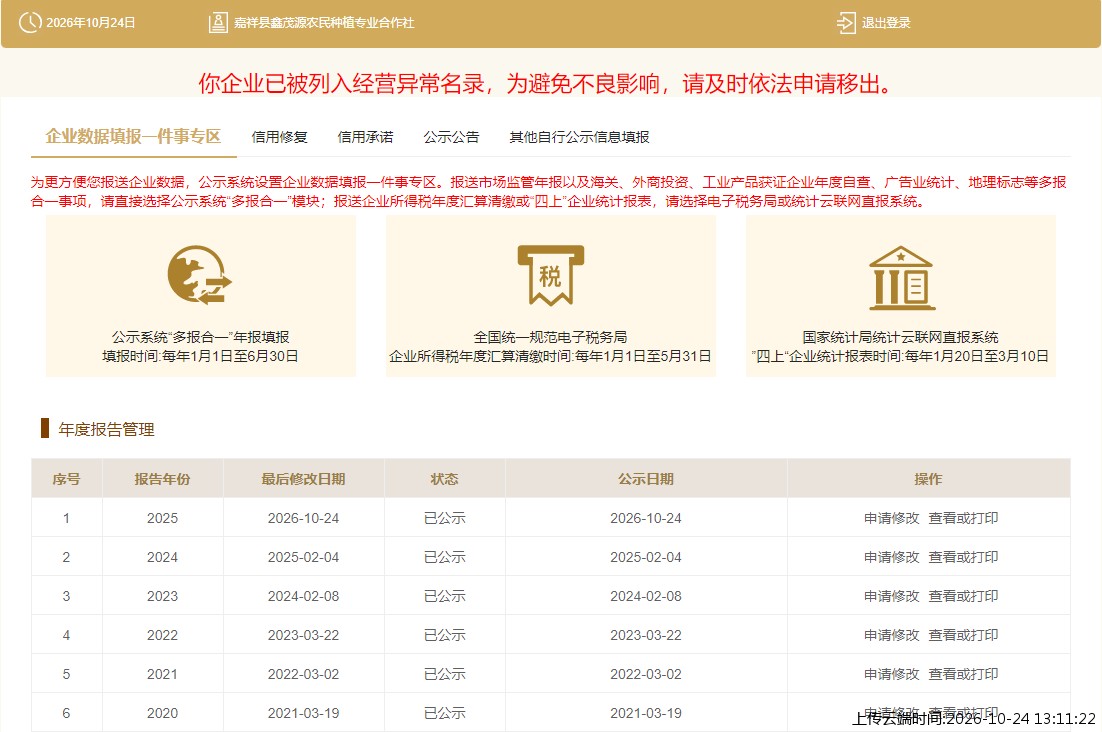Click the enterprise profile icon
1102x732 pixels.
(218, 22)
